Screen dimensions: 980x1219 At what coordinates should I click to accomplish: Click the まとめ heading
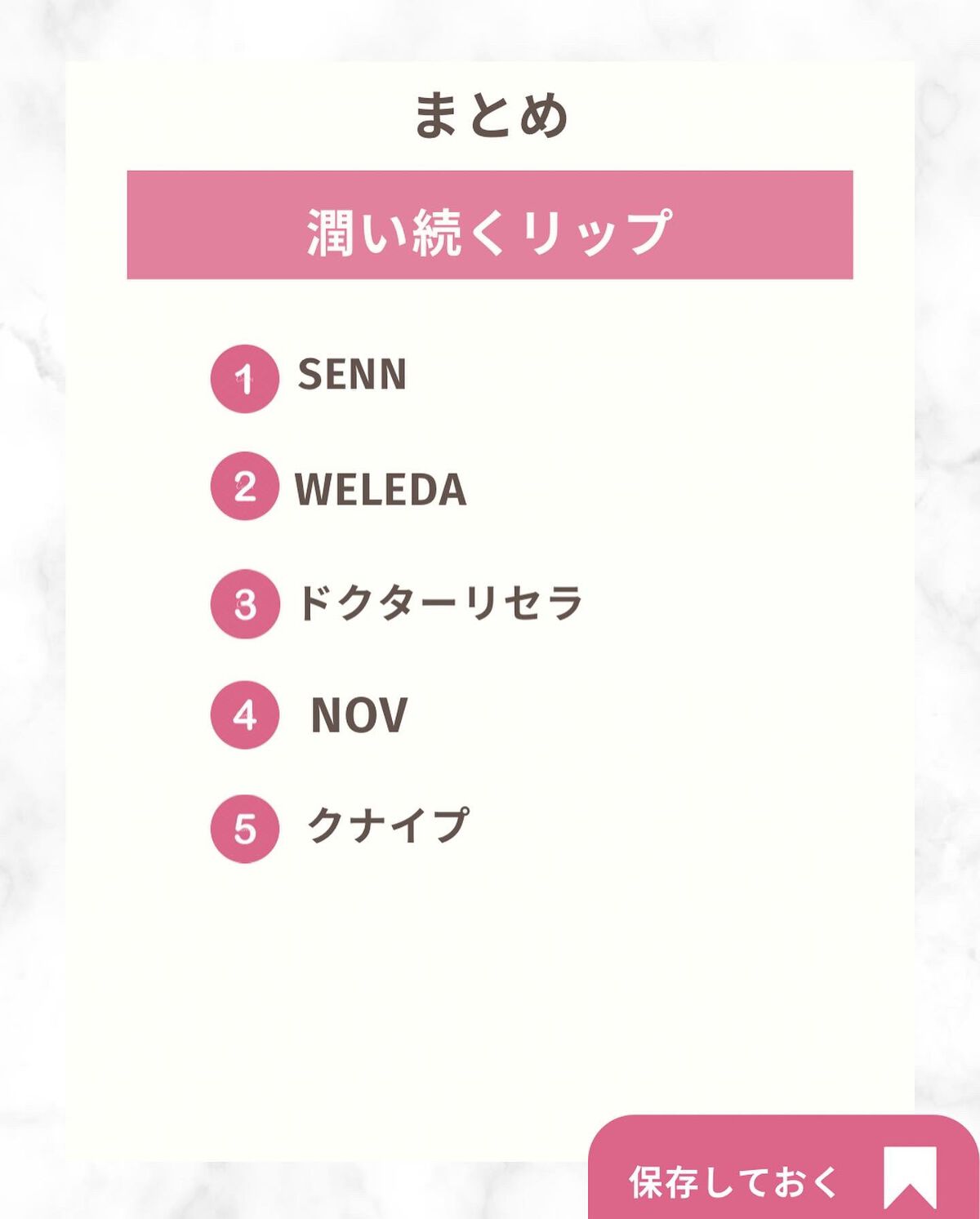[490, 115]
